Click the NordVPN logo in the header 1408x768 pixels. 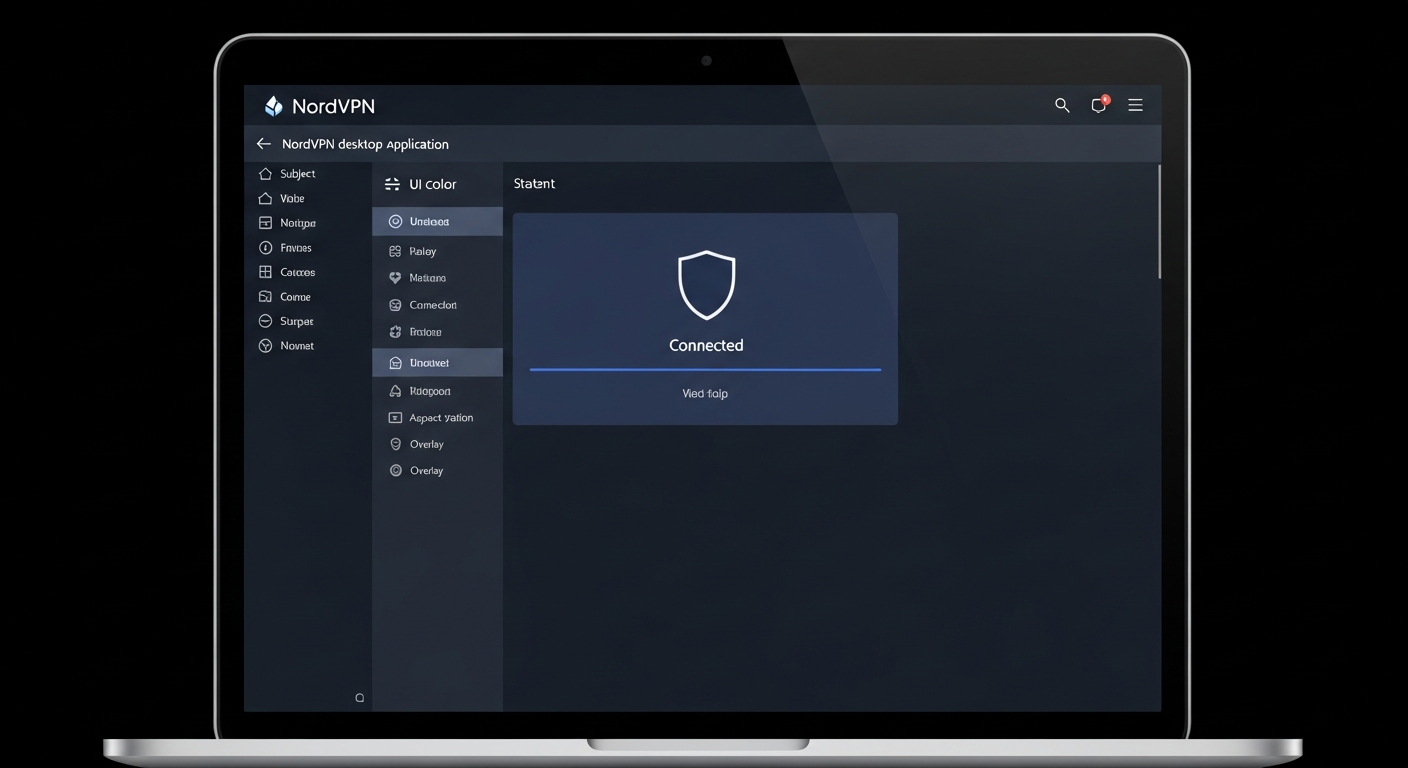tap(319, 106)
